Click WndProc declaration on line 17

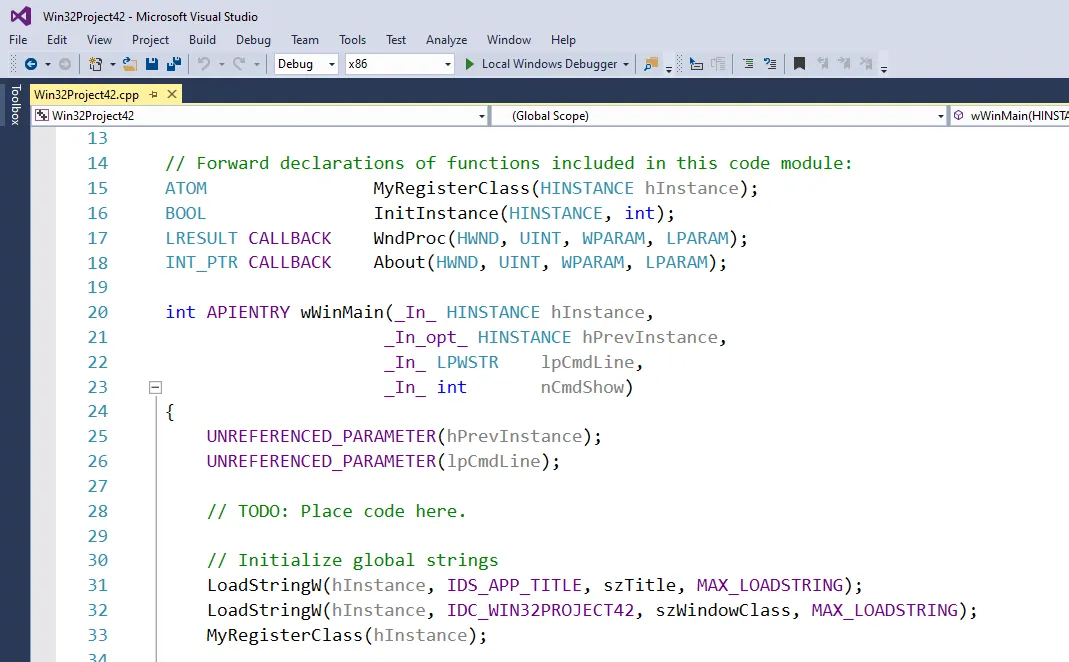coord(409,238)
